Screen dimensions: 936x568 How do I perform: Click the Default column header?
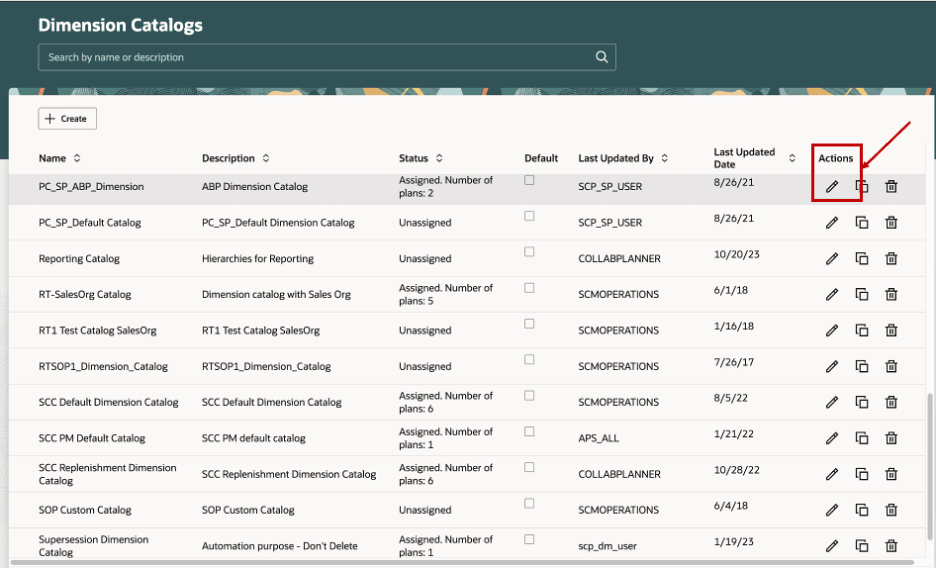(541, 158)
